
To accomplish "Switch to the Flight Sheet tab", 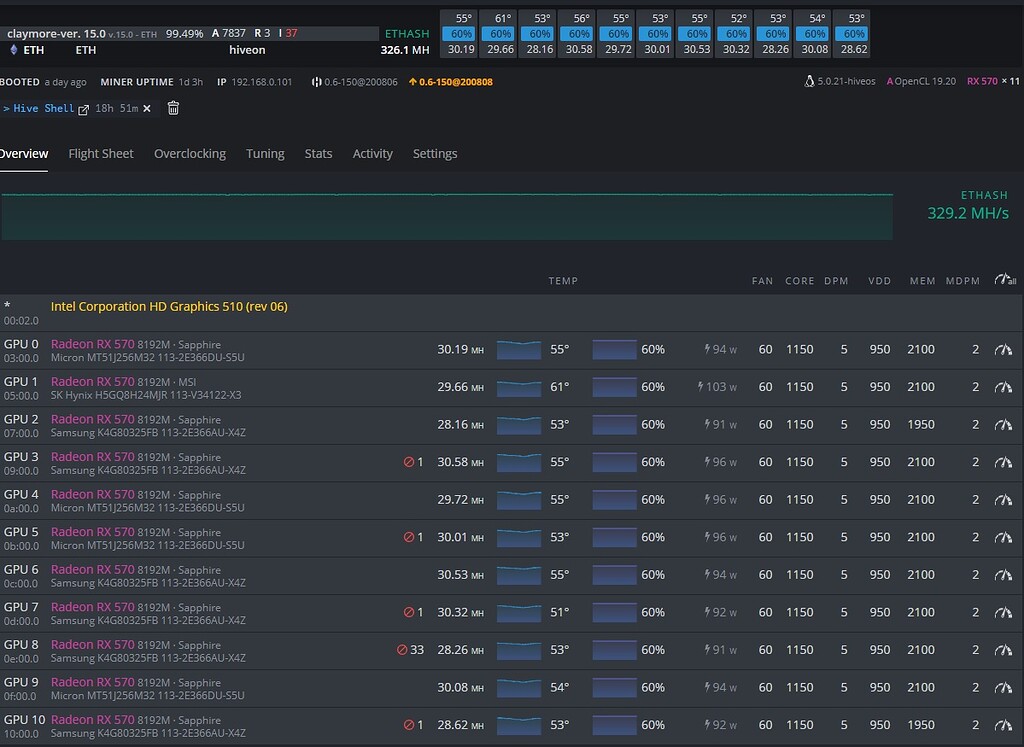I will click(x=100, y=154).
